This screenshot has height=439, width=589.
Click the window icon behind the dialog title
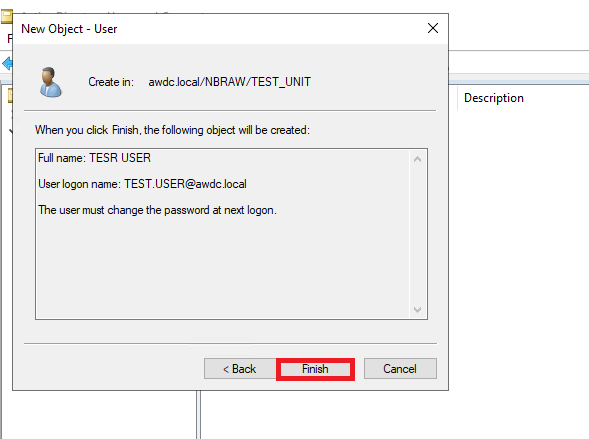click(x=6, y=17)
